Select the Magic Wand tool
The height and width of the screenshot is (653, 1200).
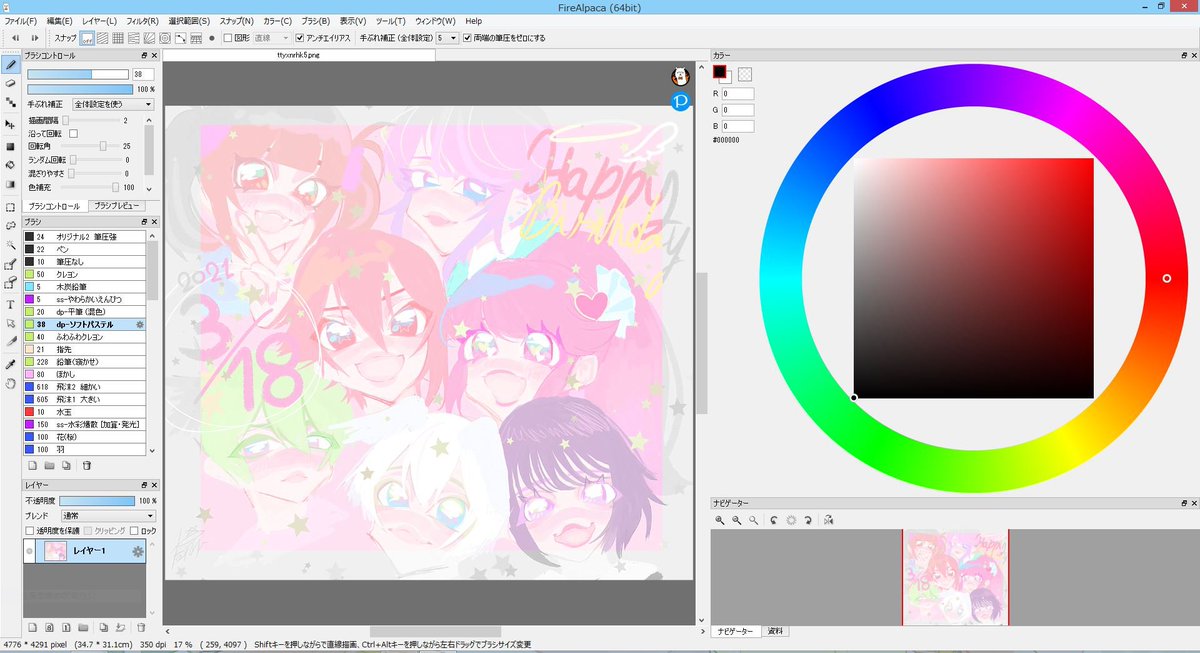pos(10,245)
